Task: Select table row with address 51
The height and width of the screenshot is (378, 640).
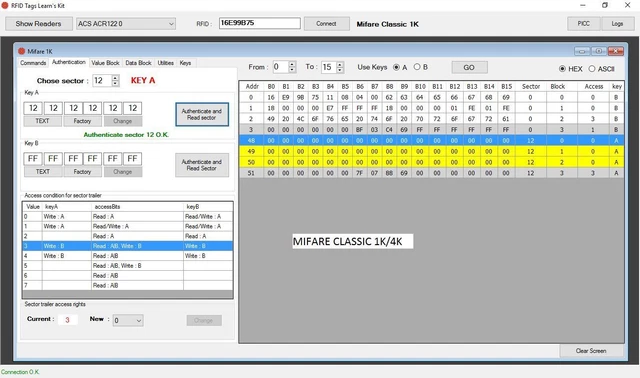Action: tap(431, 173)
